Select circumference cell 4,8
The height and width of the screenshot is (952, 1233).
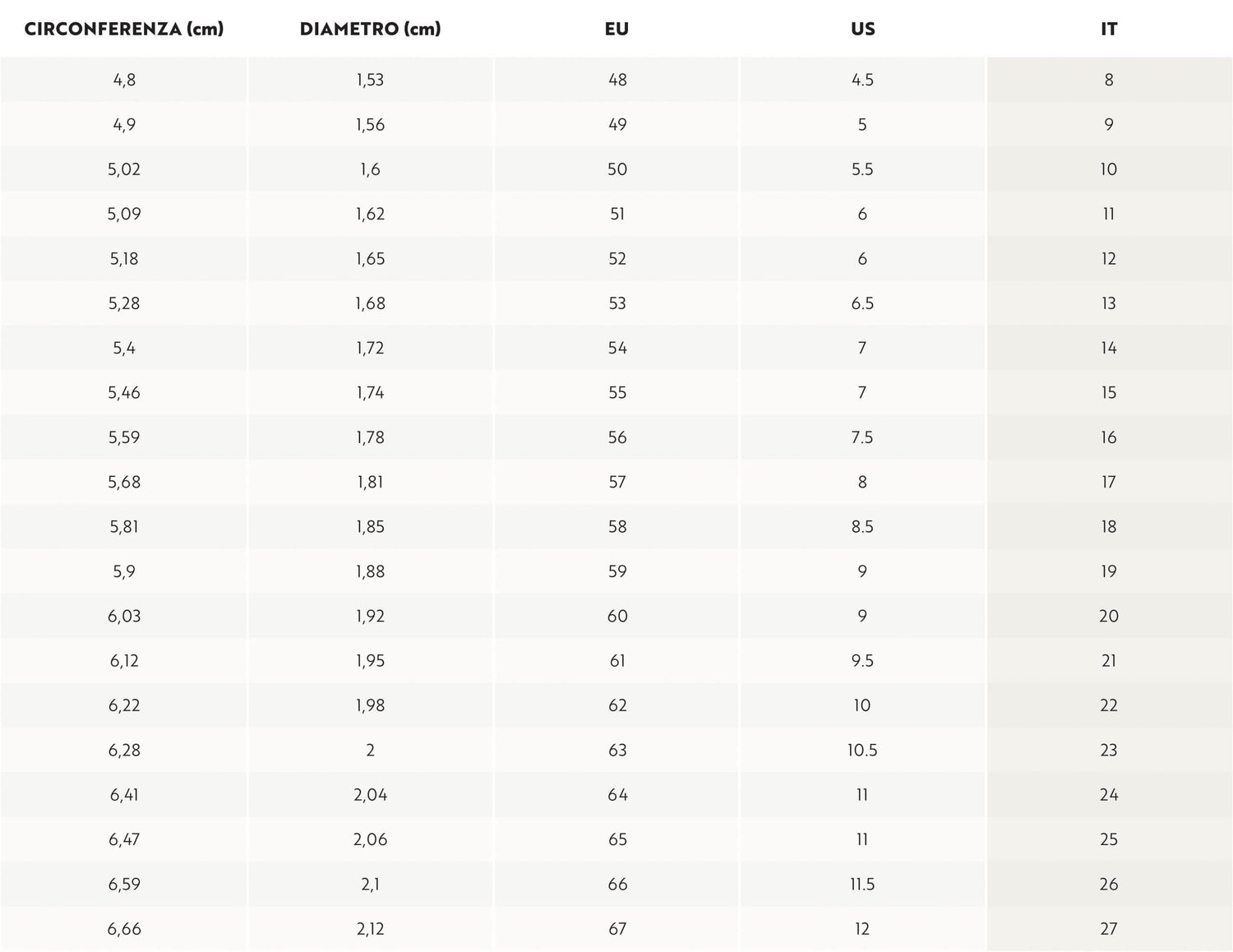124,80
